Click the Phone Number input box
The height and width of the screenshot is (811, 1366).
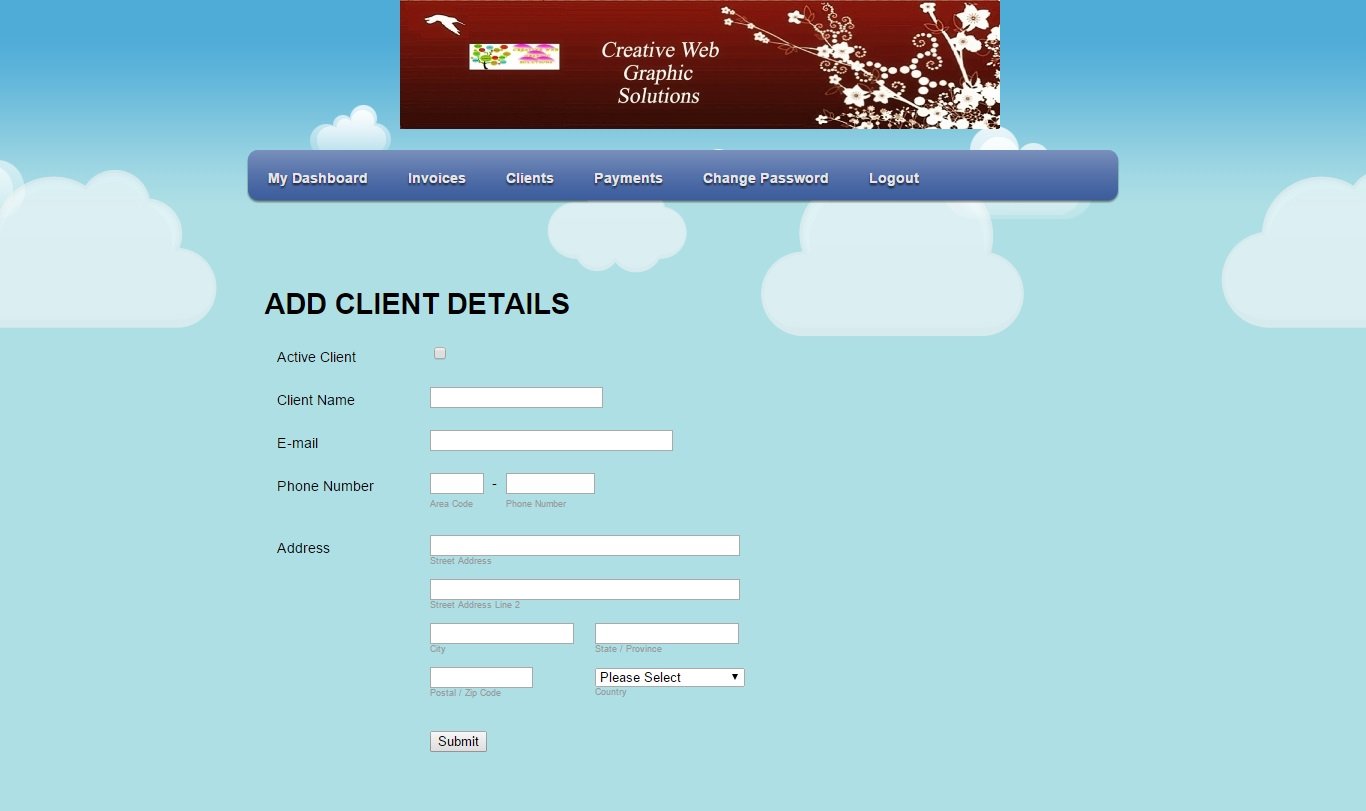pos(550,484)
